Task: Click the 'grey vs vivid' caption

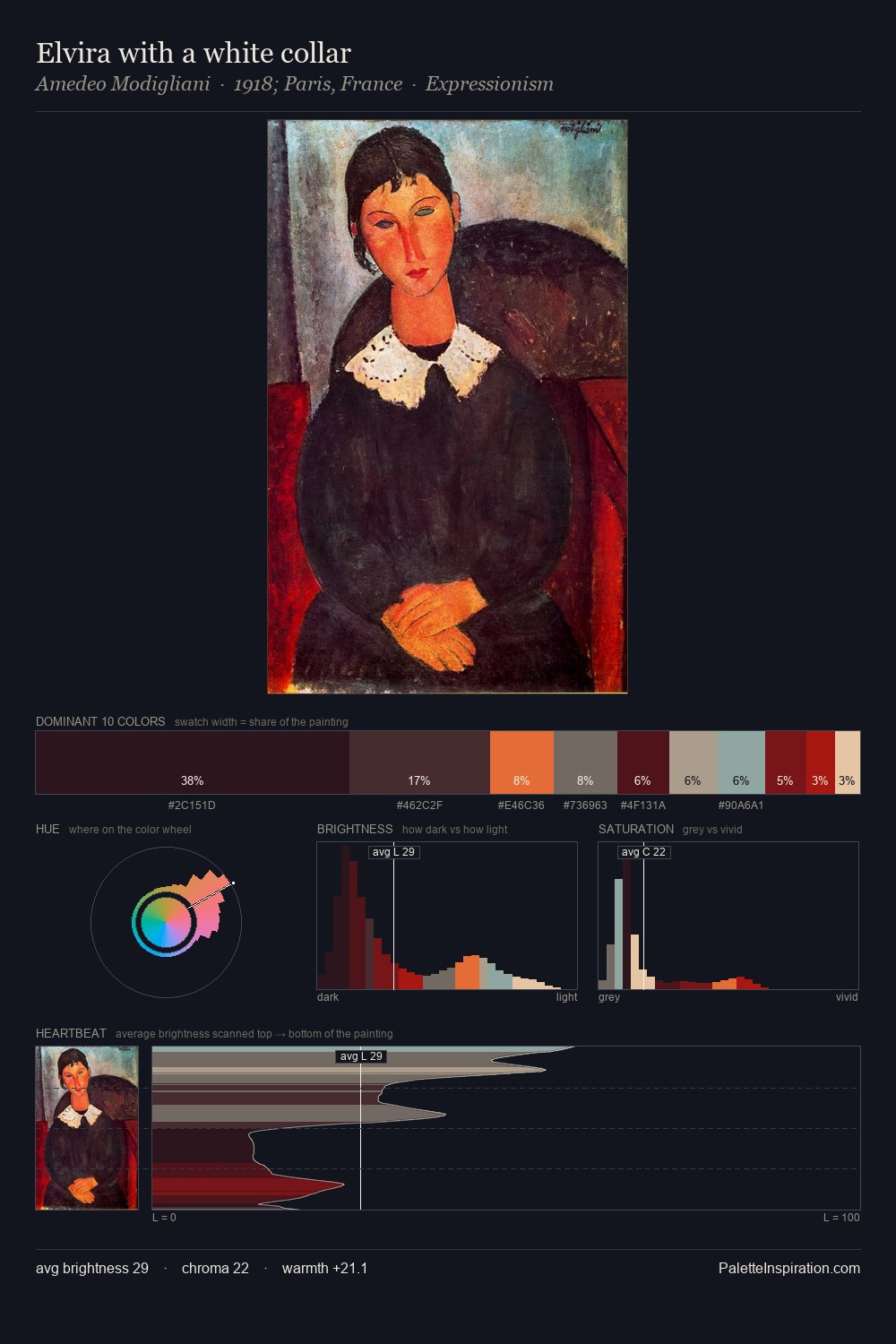Action: coord(712,830)
